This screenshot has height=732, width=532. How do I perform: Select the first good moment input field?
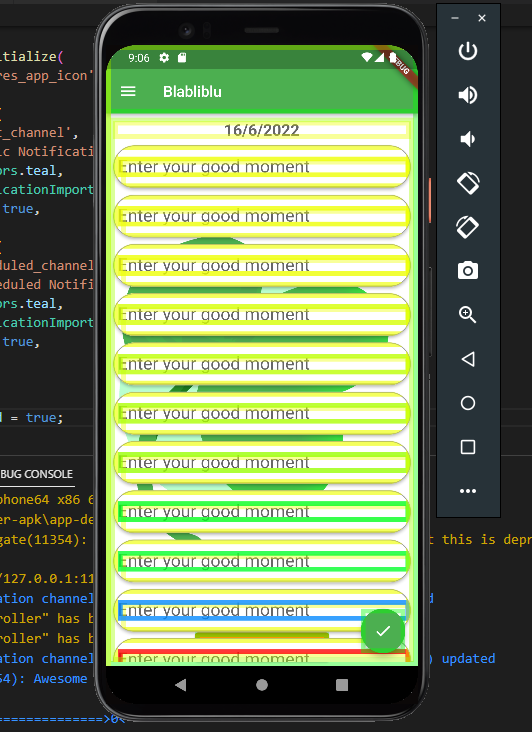[262, 167]
